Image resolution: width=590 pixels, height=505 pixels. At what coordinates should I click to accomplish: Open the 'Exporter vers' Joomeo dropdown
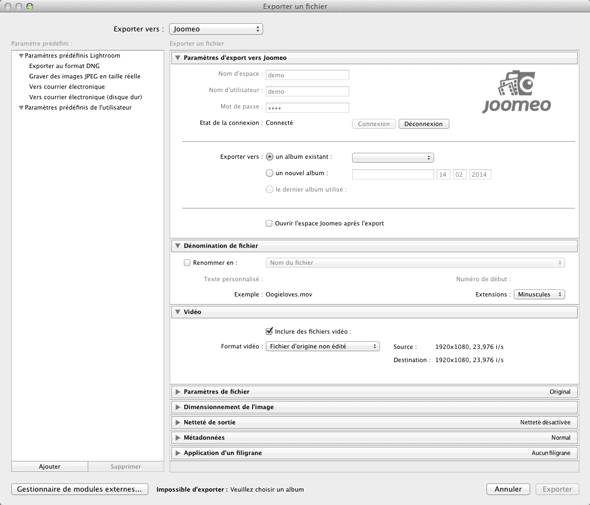(216, 29)
